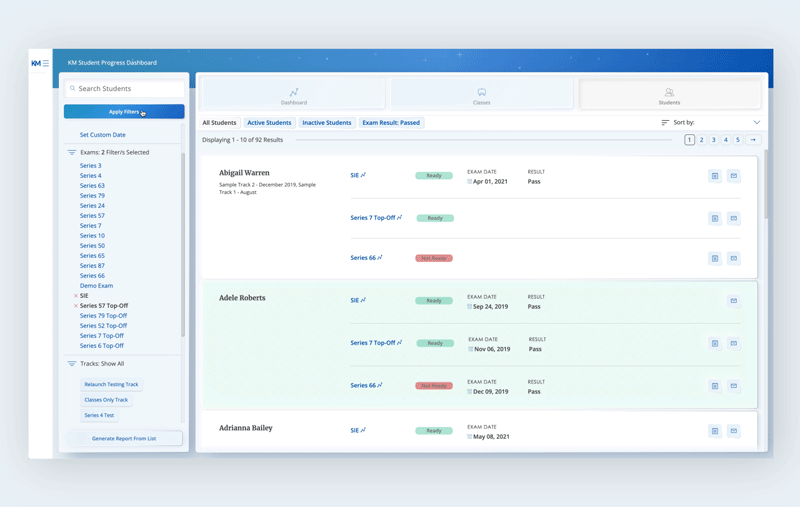800x507 pixels.
Task: Click email icon in Adele Roberts' SIE row
Action: coord(734,301)
